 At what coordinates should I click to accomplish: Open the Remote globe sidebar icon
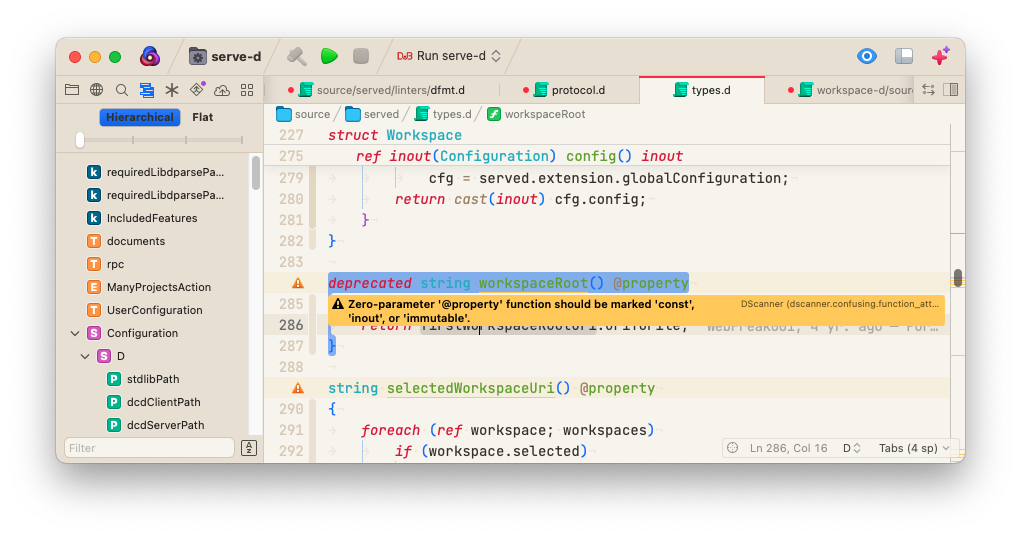96,90
